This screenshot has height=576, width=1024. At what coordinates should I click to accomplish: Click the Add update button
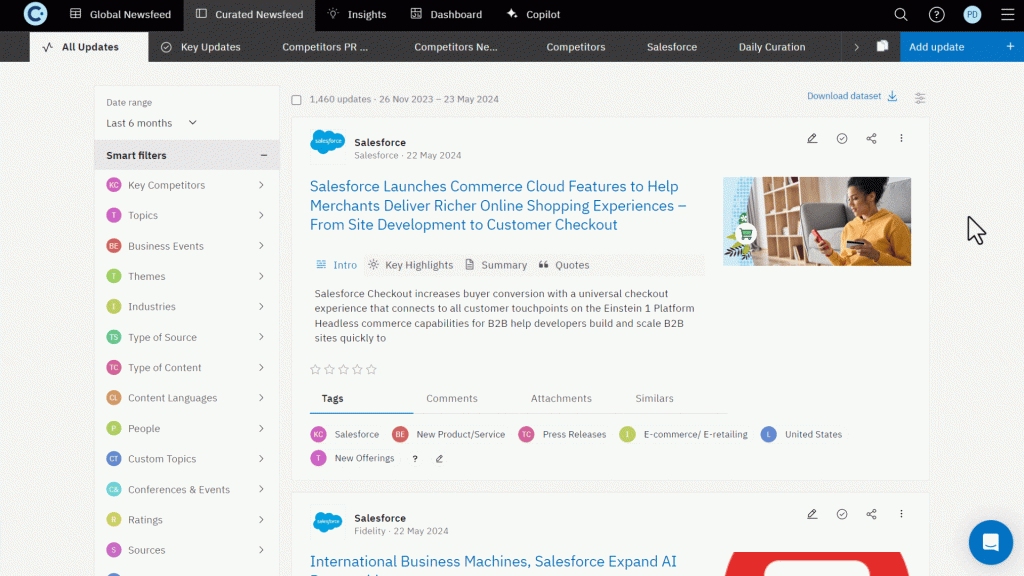[x=936, y=46]
